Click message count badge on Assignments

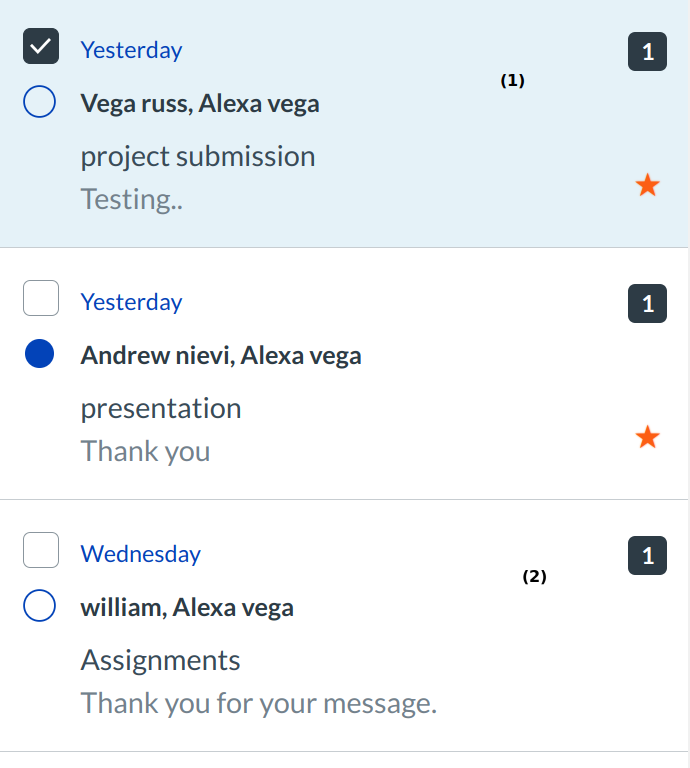[x=647, y=556]
